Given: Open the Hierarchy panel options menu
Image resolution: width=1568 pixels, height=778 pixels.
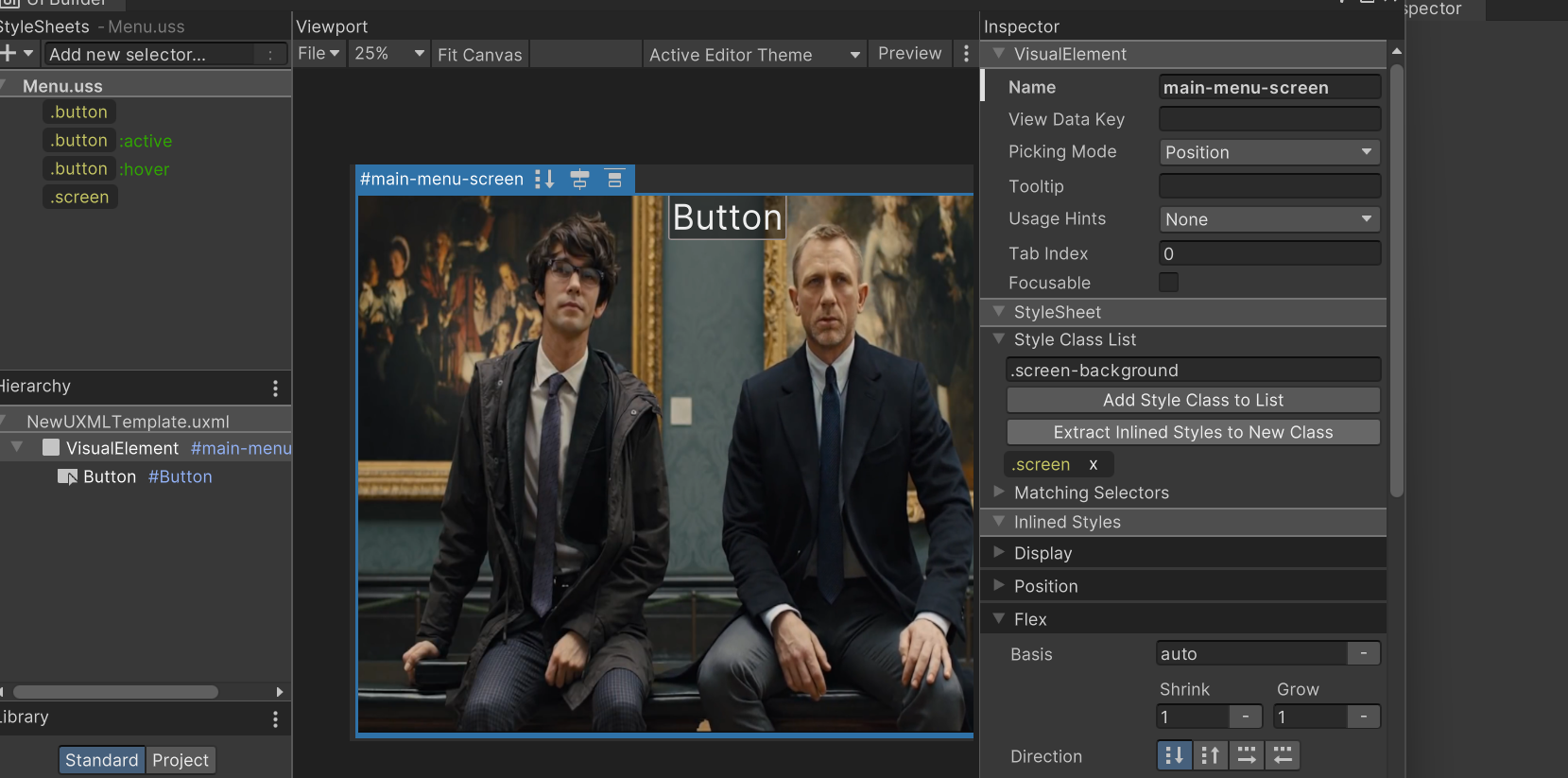Looking at the screenshot, I should click(x=275, y=388).
